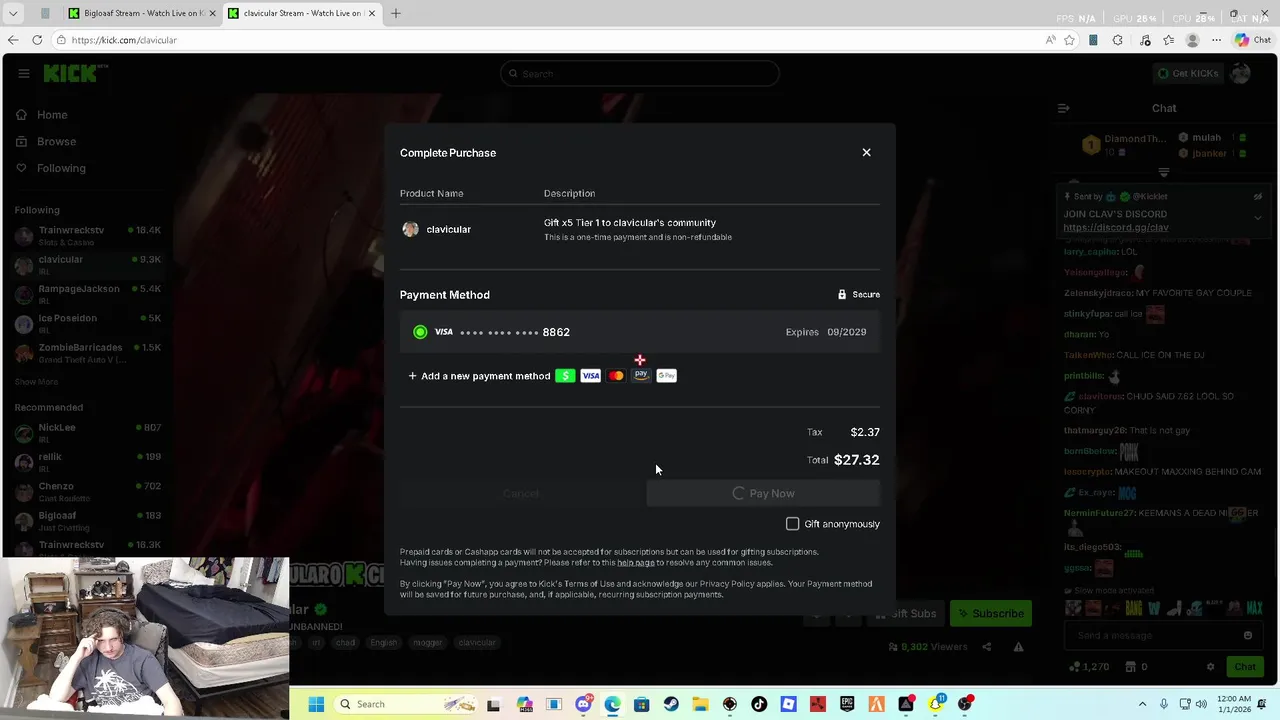Image resolution: width=1280 pixels, height=720 pixels.
Task: Click the 1,270 channel points icon
Action: tap(1074, 667)
